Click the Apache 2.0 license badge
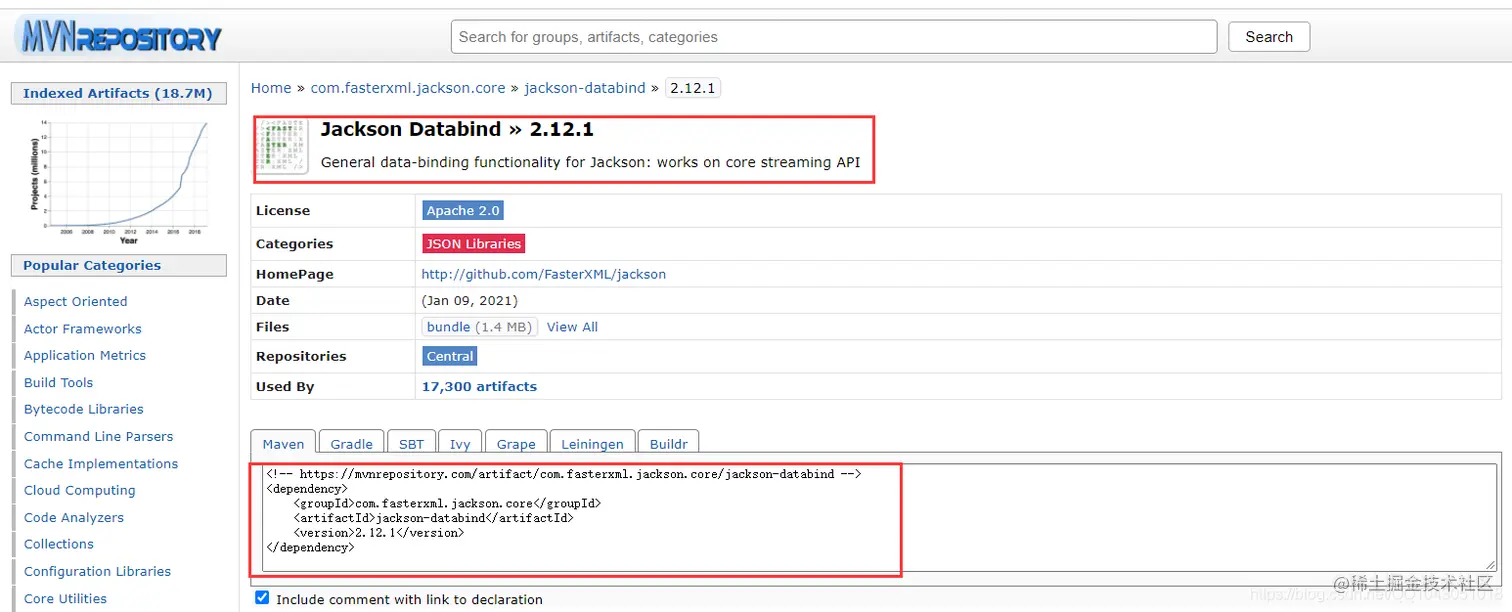The width and height of the screenshot is (1512, 612). click(x=463, y=211)
